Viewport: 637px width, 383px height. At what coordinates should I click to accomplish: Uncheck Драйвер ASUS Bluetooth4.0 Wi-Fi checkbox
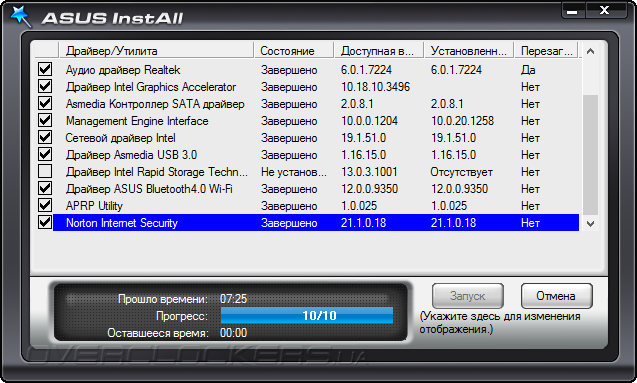pyautogui.click(x=45, y=188)
